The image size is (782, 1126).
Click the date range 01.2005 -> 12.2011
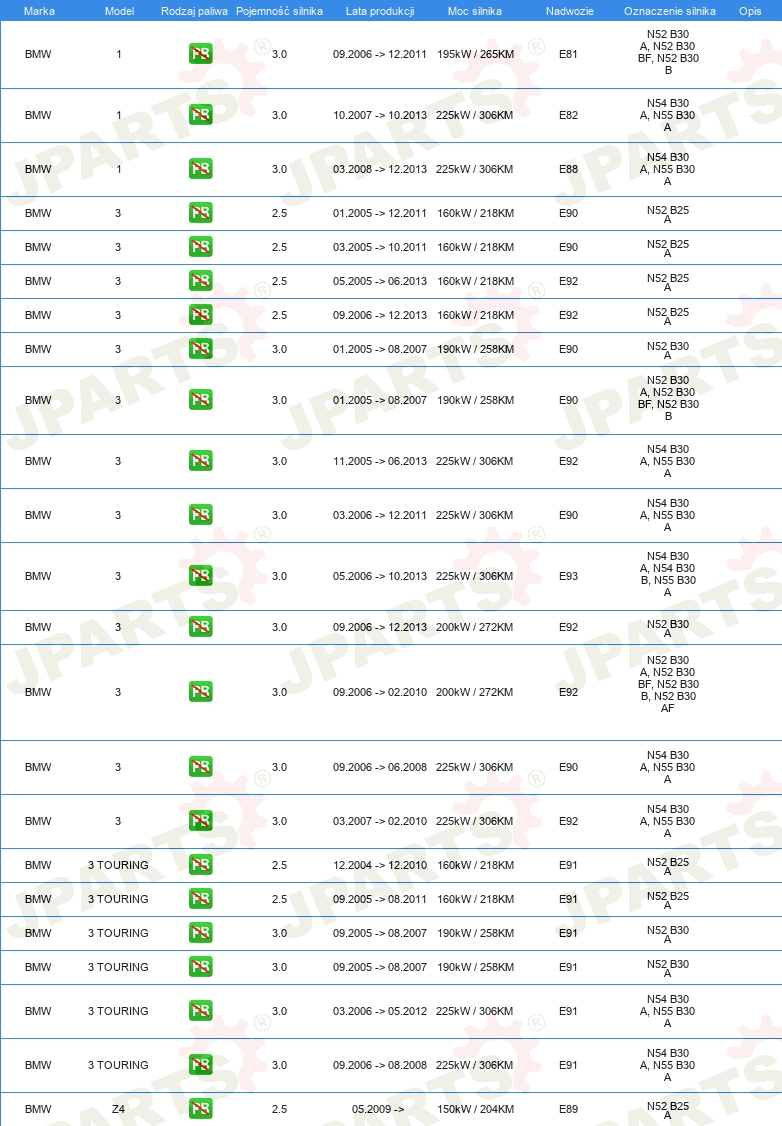(x=379, y=213)
